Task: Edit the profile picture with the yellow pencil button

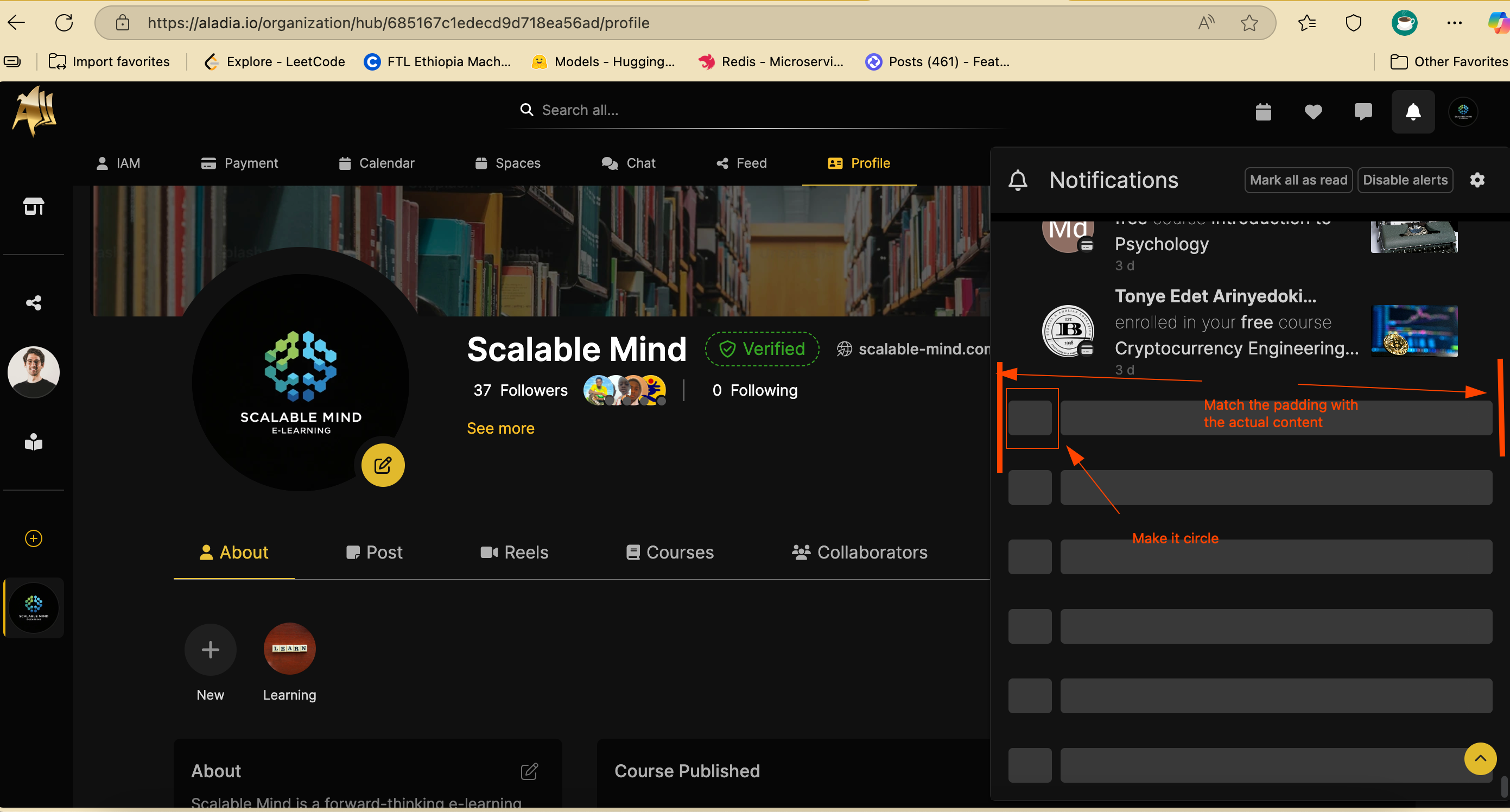Action: click(383, 466)
